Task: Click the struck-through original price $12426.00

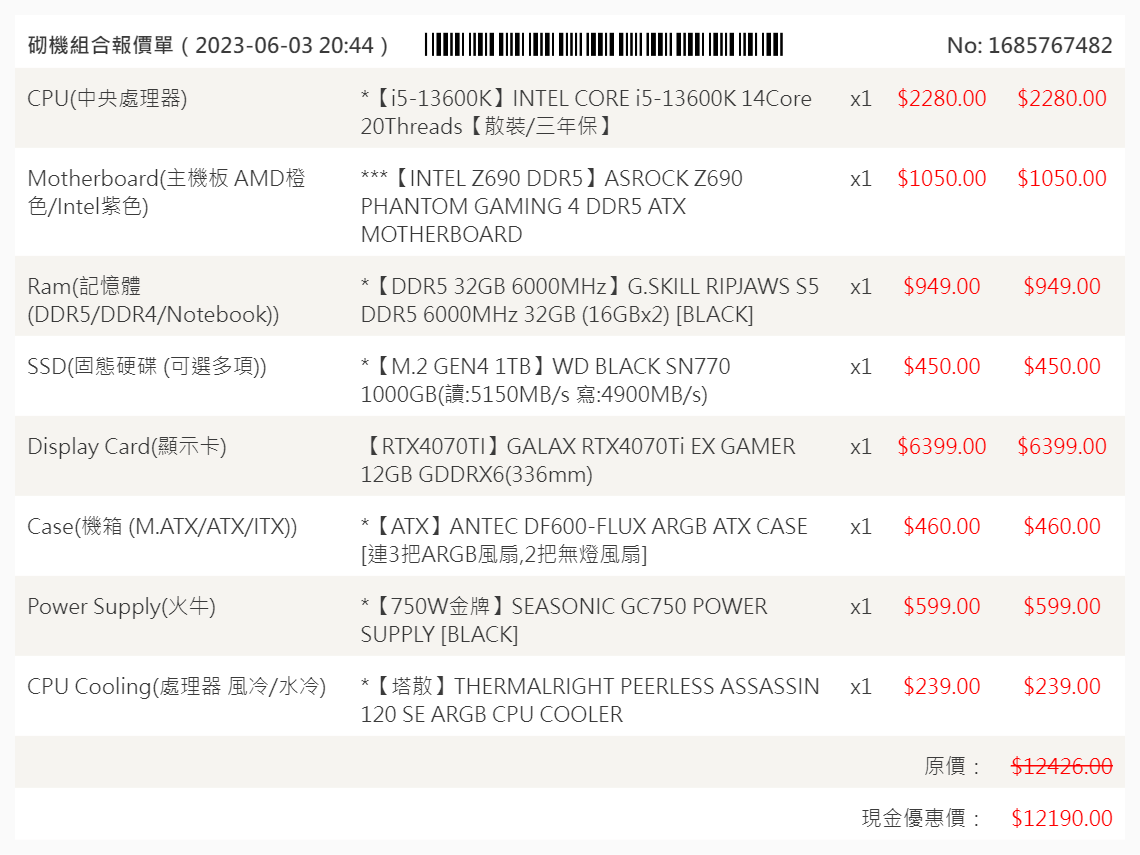Action: tap(1061, 766)
